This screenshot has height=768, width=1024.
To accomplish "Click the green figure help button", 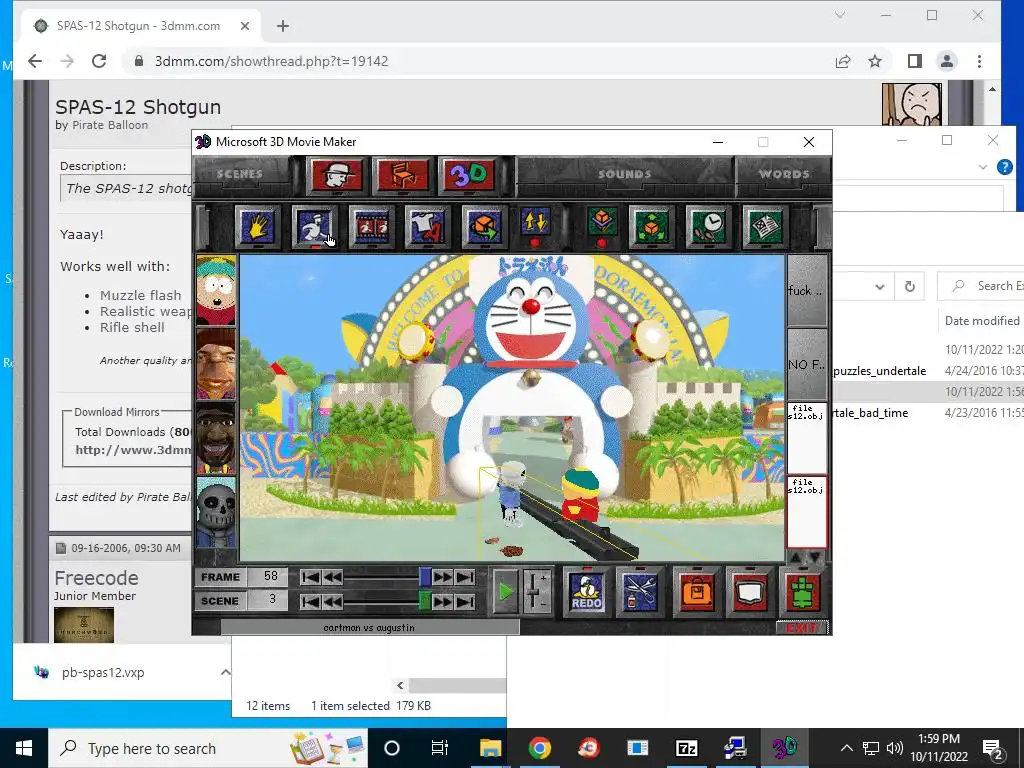I will pyautogui.click(x=802, y=592).
